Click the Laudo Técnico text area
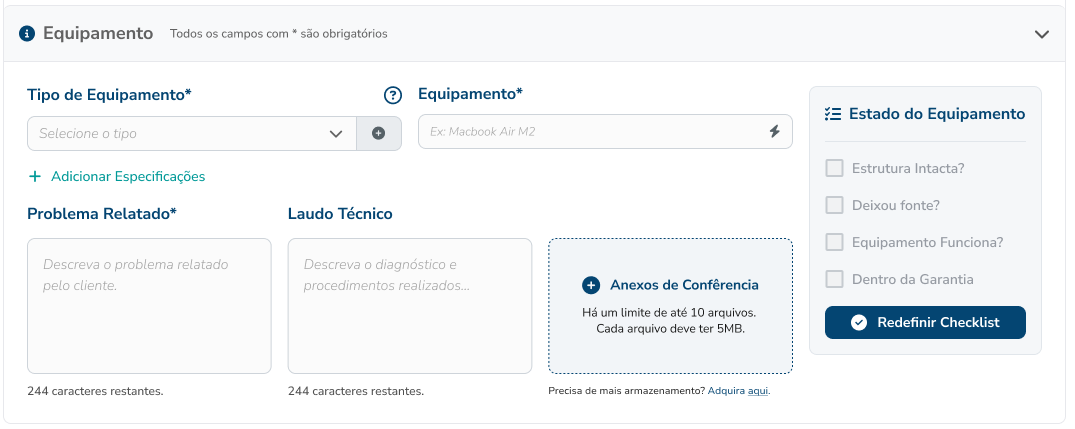Screen dimensions: 1075x429 pos(409,306)
